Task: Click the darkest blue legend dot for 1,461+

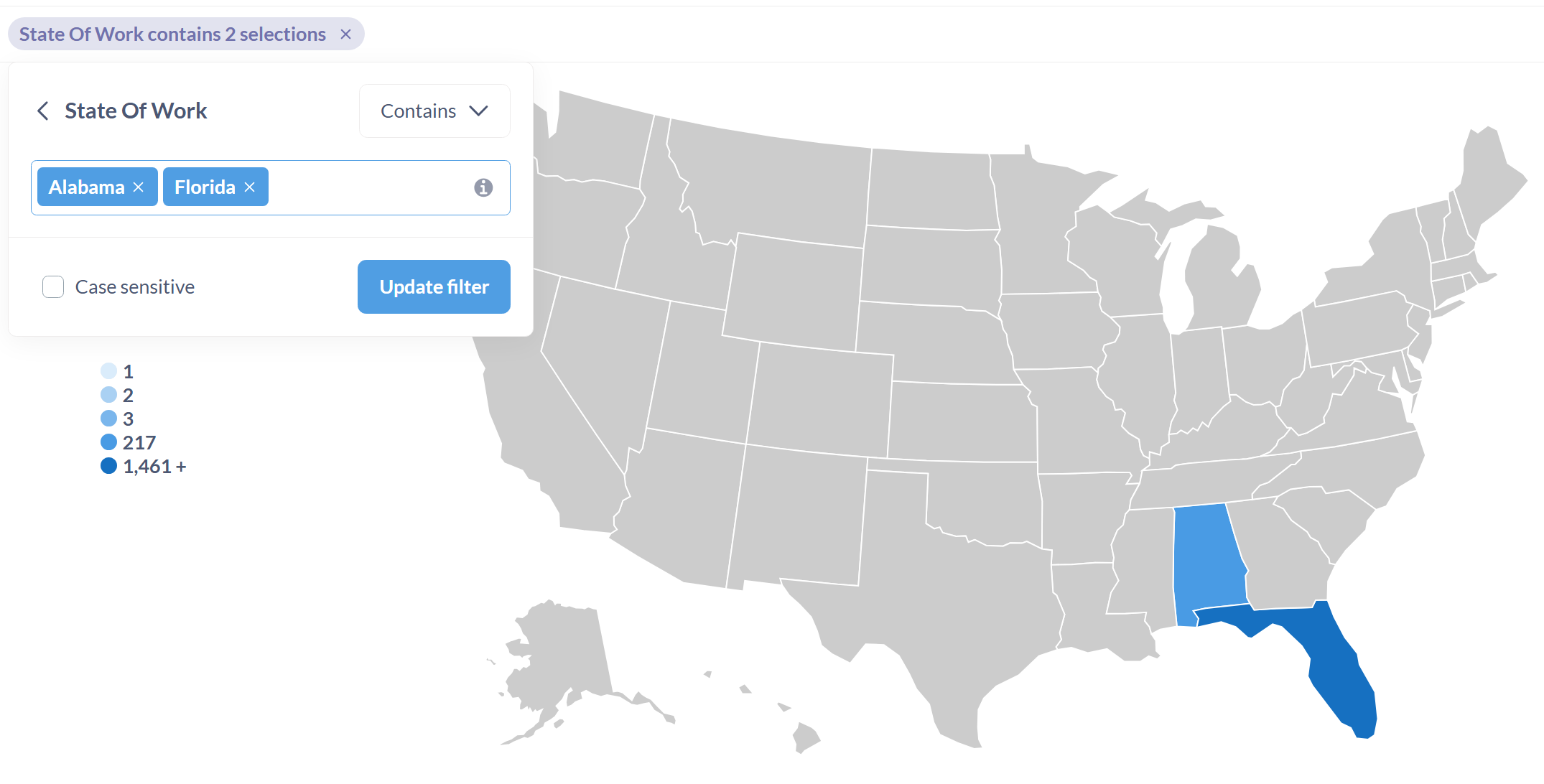Action: click(x=108, y=465)
